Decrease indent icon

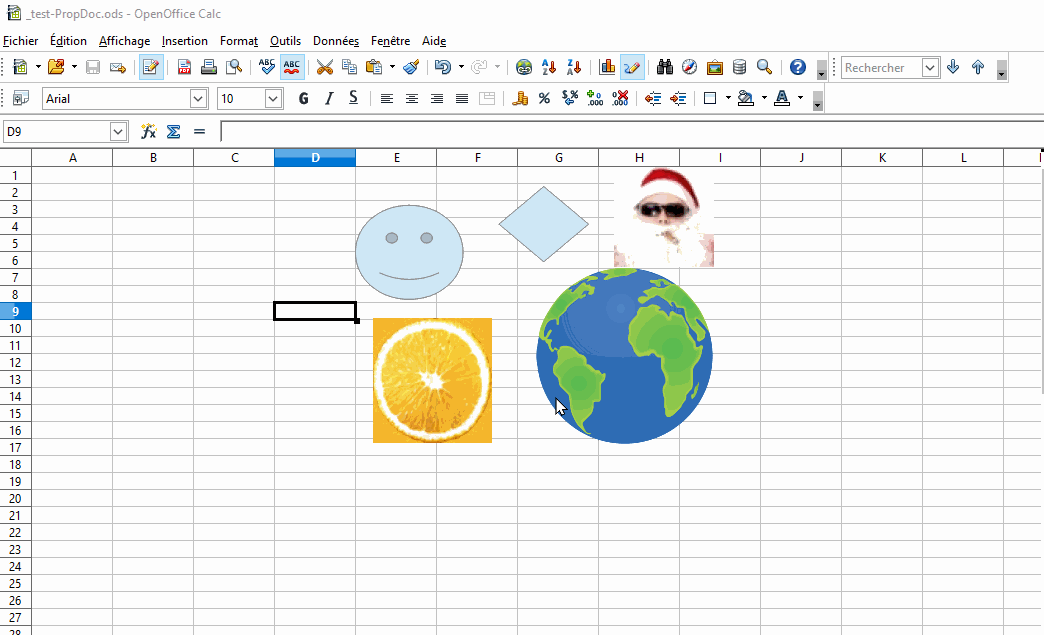(653, 99)
